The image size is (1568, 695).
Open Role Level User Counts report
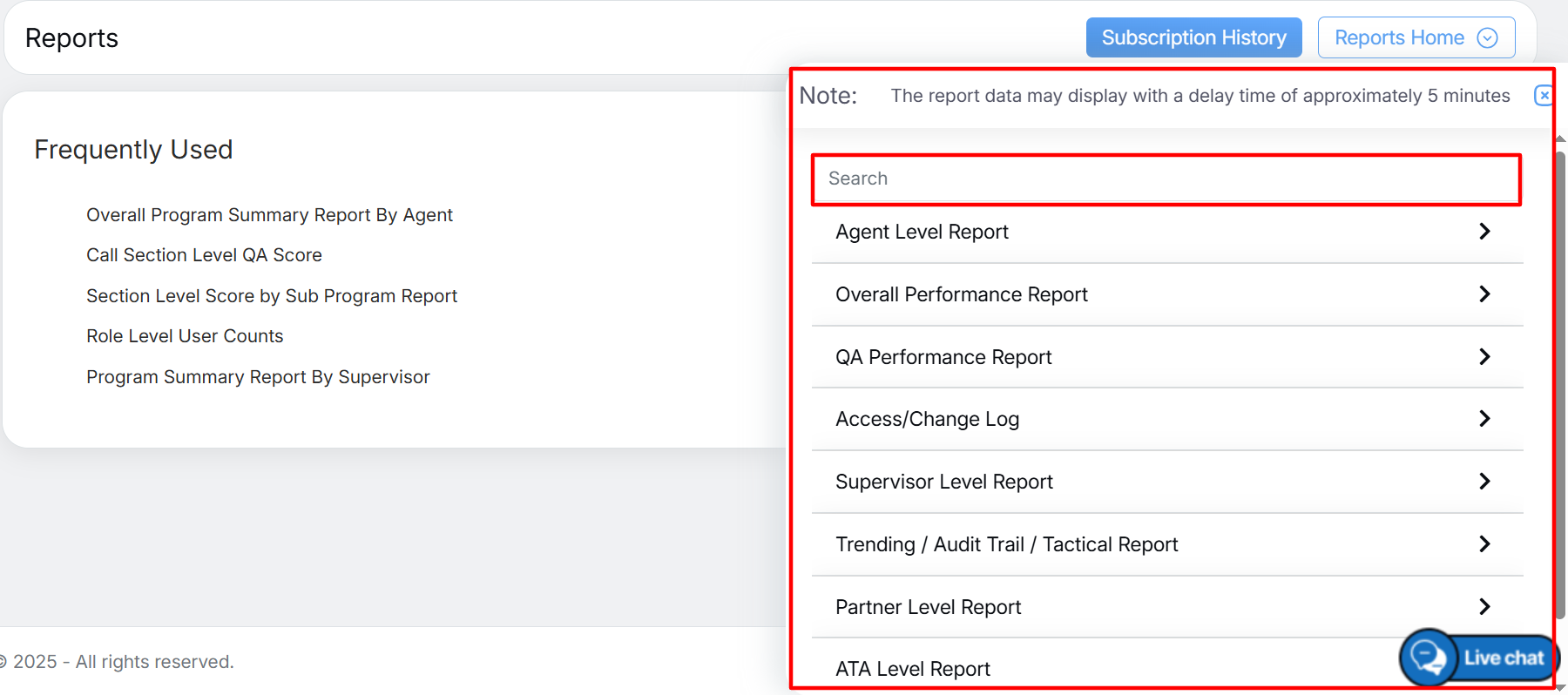pos(185,336)
